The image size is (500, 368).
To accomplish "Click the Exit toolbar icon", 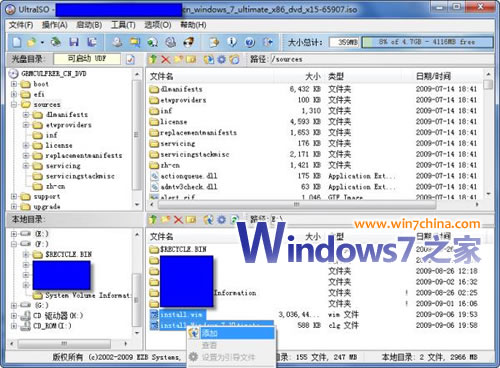I will click(268, 42).
